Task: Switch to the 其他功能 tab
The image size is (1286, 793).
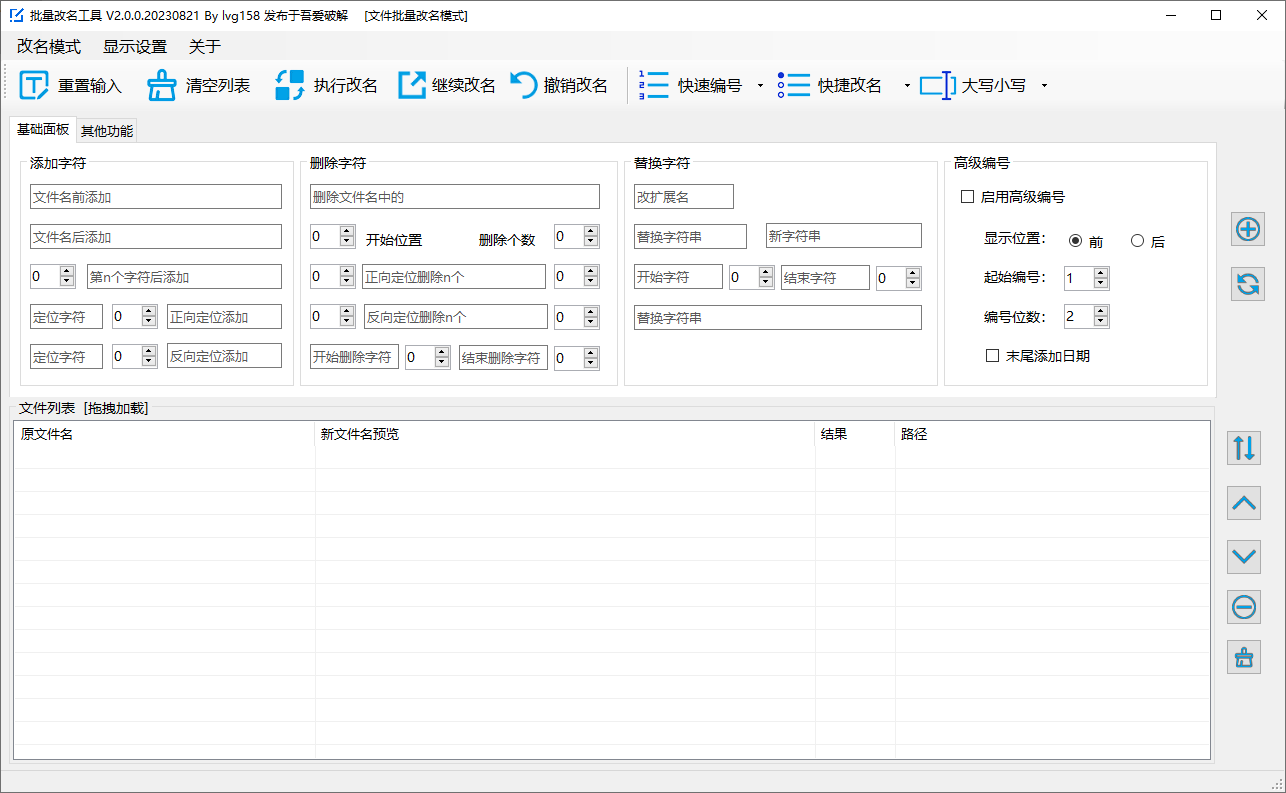Action: [107, 131]
